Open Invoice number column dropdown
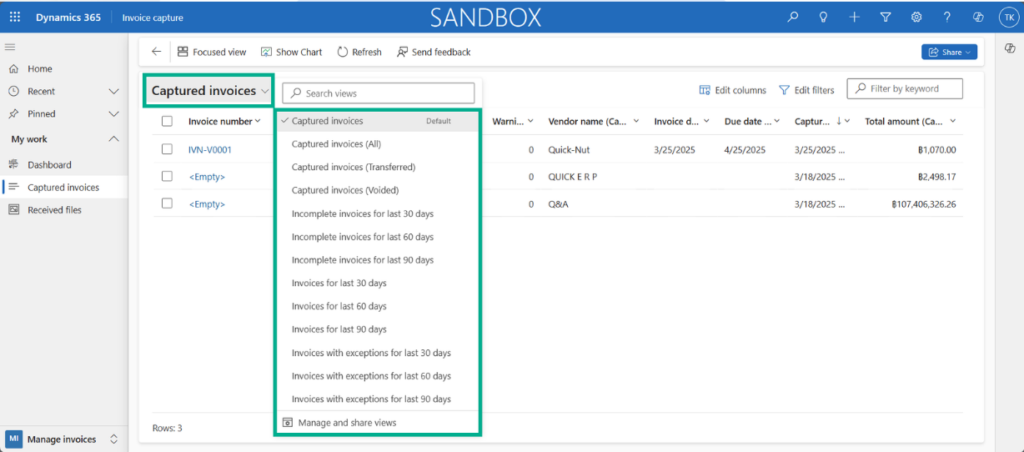The image size is (1024, 452). click(x=258, y=121)
